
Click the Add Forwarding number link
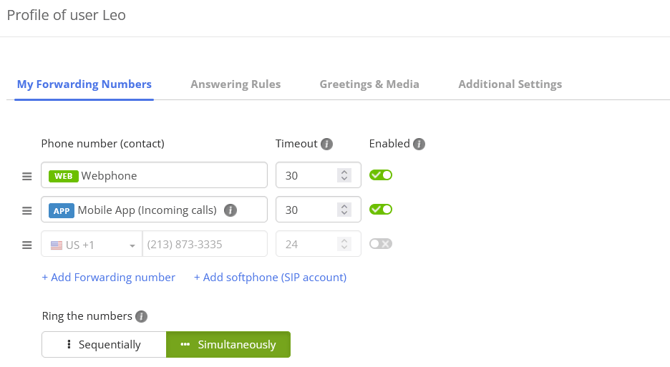tap(109, 277)
